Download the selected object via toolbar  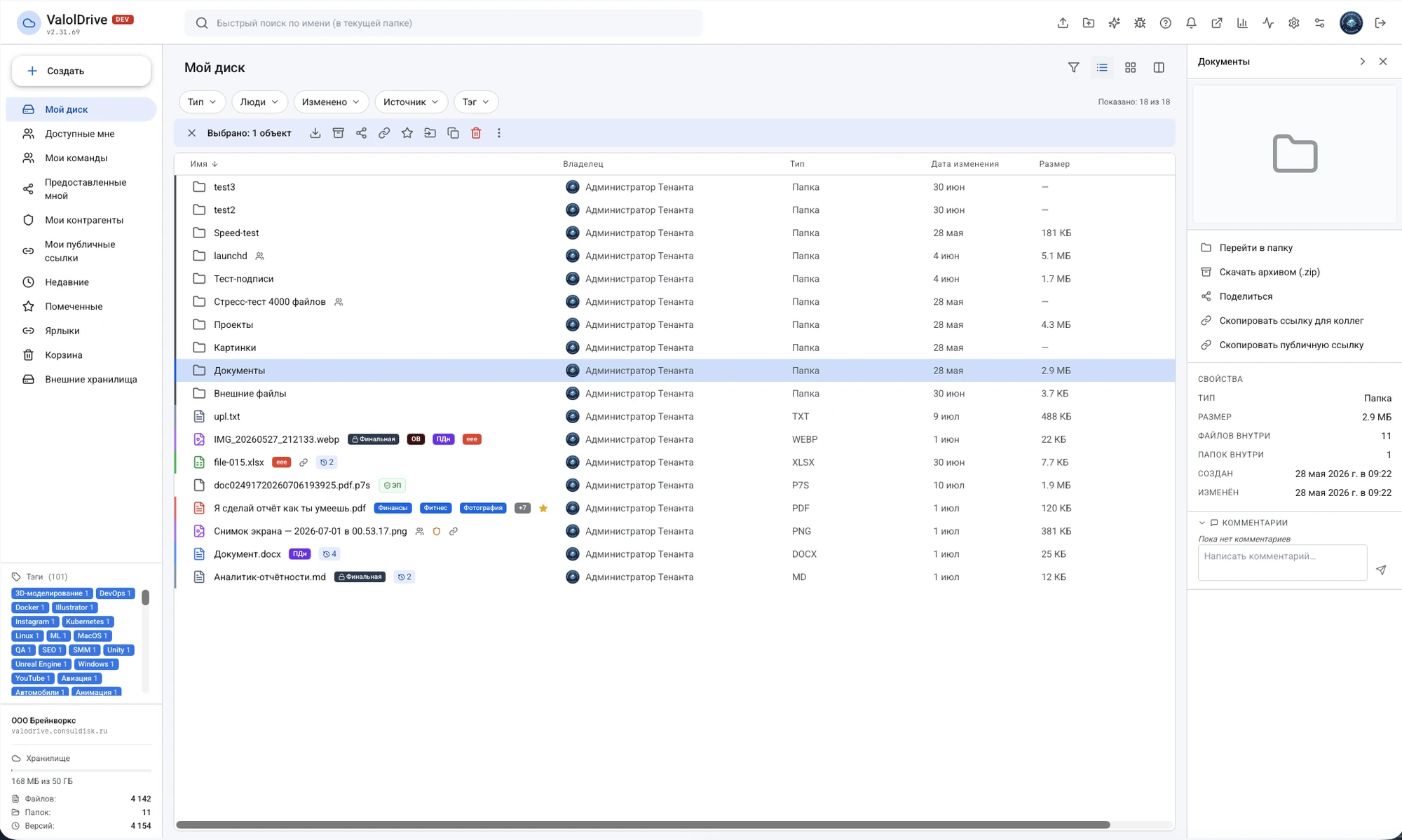point(315,133)
